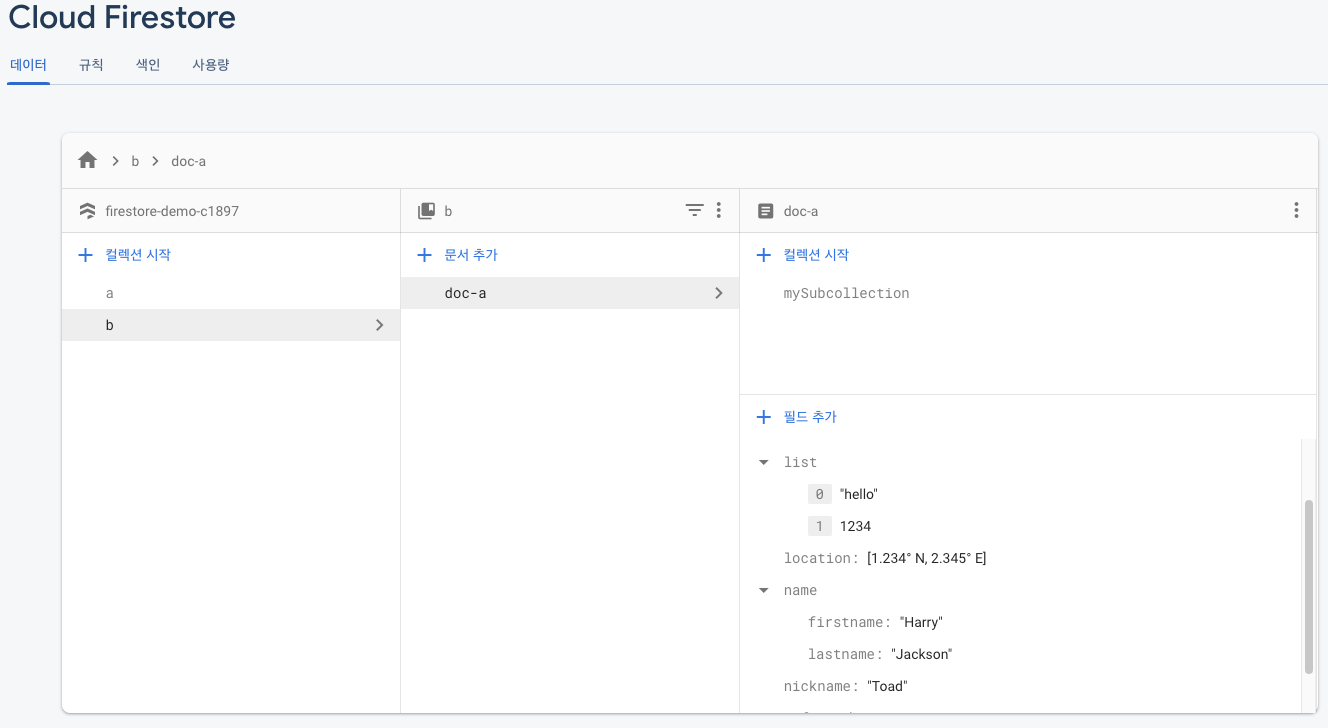1328x728 pixels.
Task: Click 컬렉션 시작 in the doc-a panel
Action: [x=816, y=255]
